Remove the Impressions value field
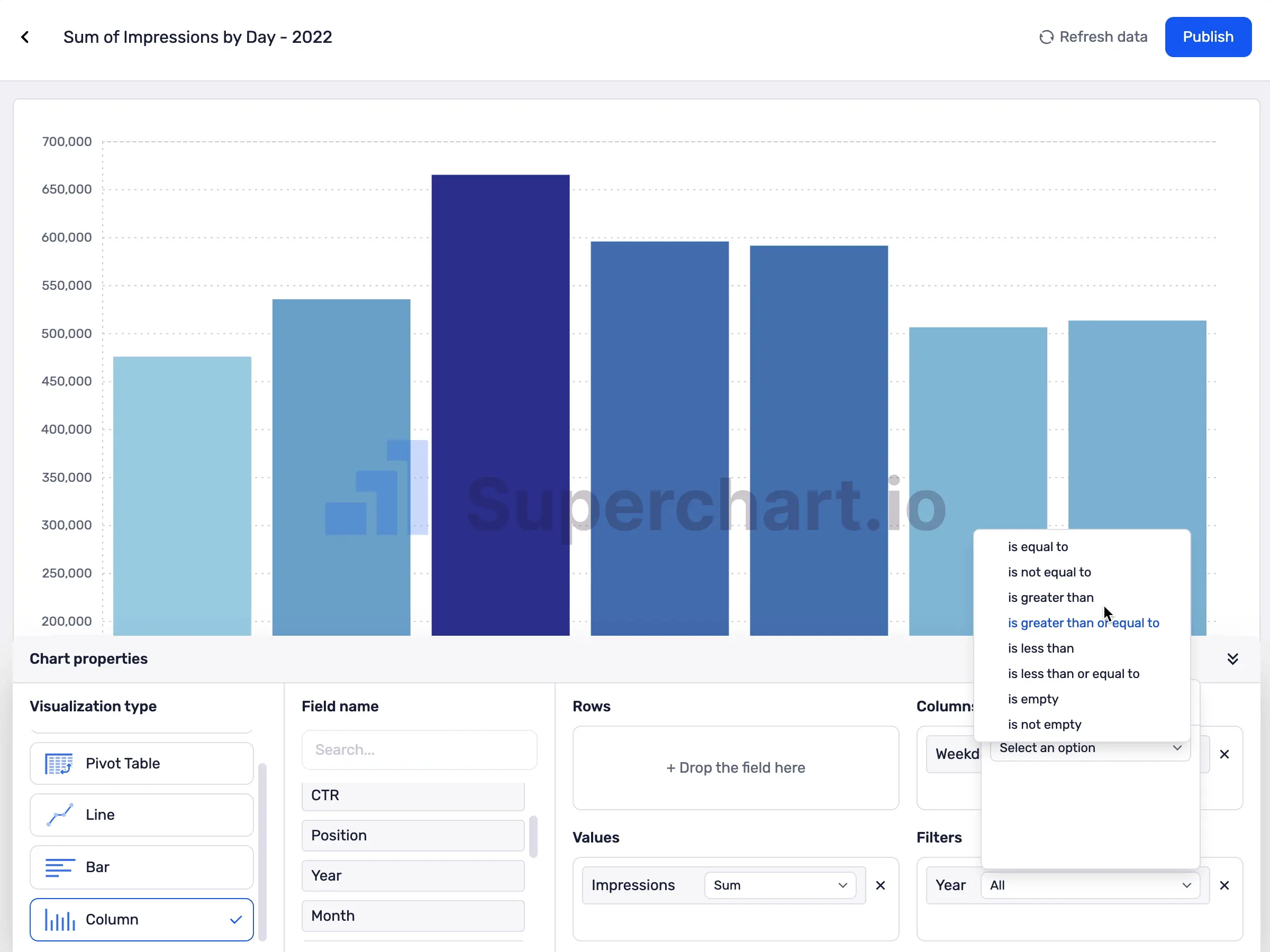This screenshot has height=952, width=1270. [x=881, y=885]
